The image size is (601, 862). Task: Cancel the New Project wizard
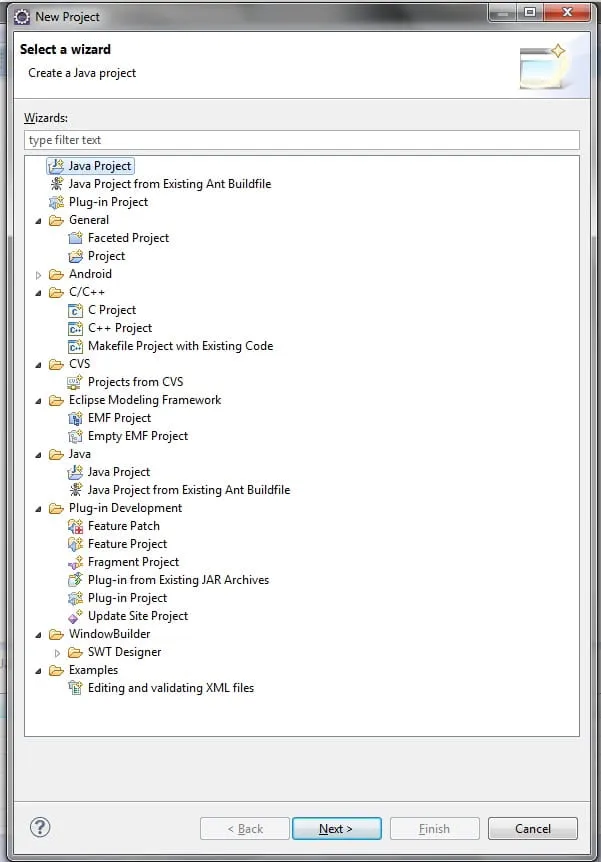pos(532,829)
